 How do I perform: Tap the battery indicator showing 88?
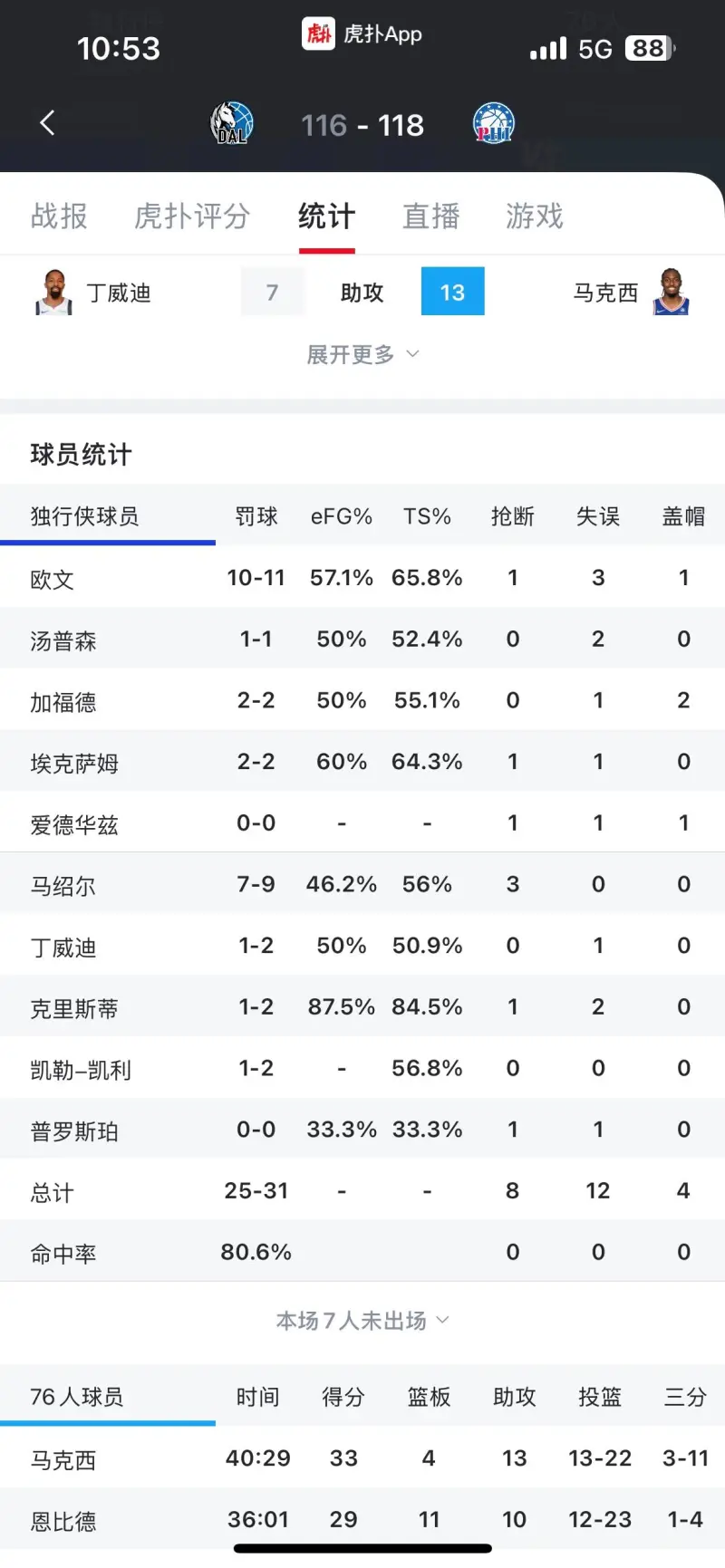coord(647,48)
